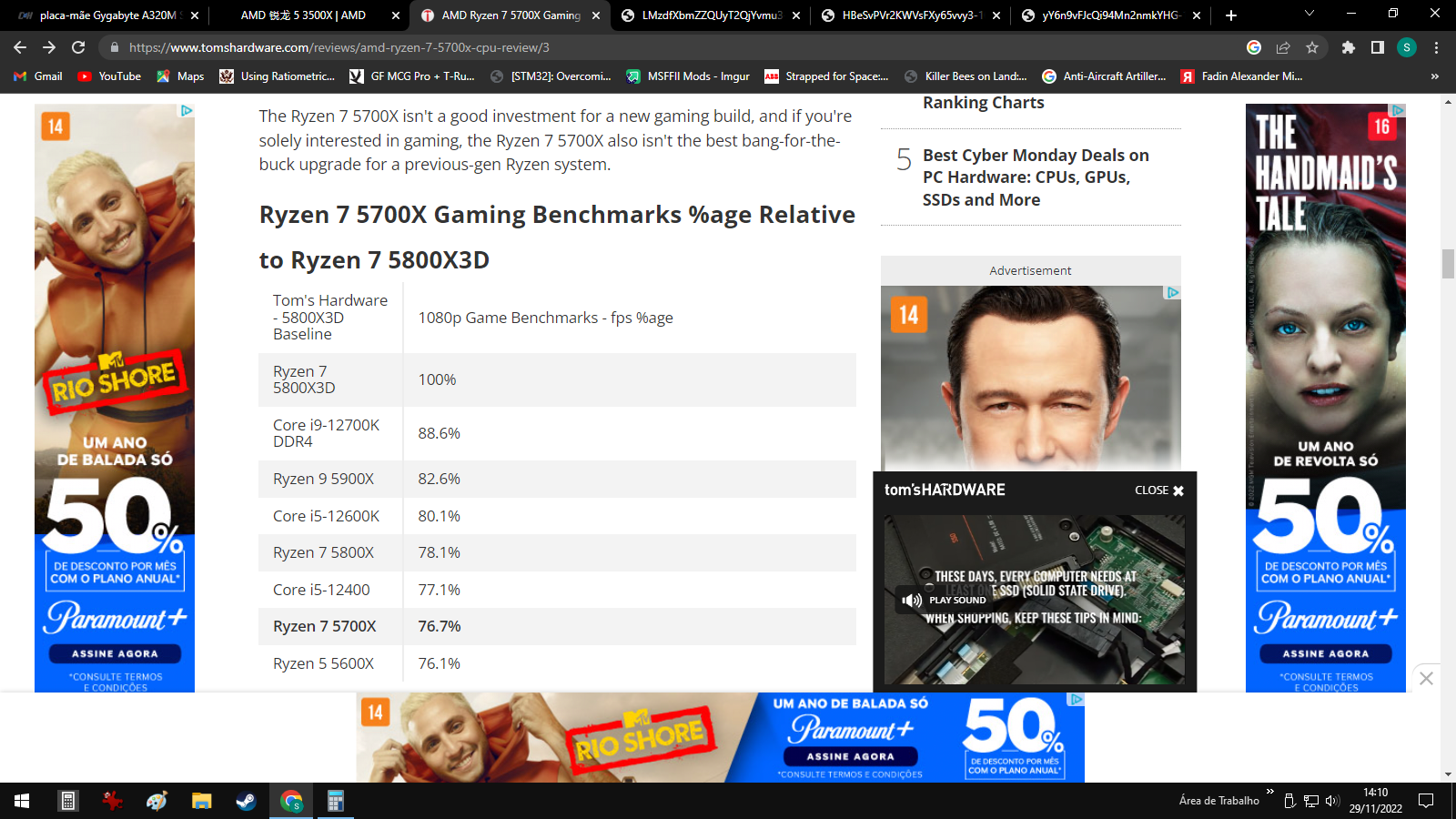This screenshot has width=1456, height=819.
Task: Go forward to the next page
Action: 49,47
